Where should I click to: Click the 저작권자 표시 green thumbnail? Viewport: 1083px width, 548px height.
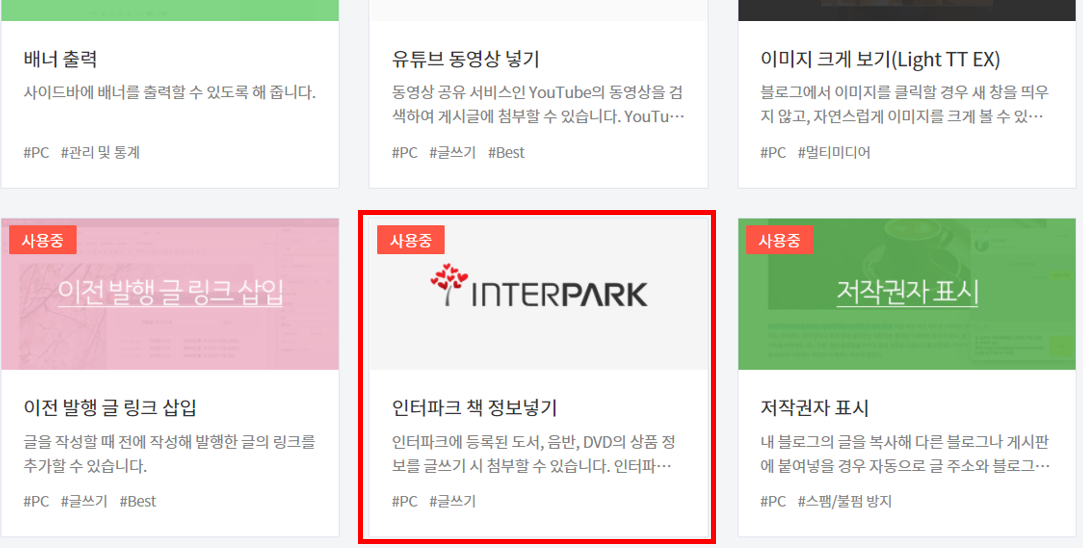point(907,294)
